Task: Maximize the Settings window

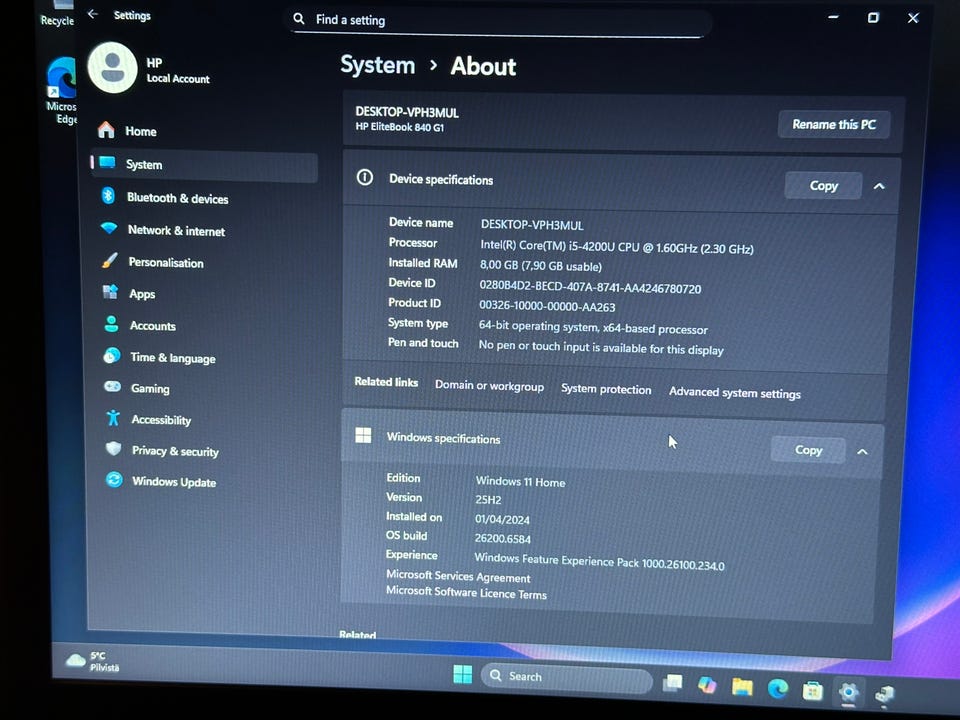Action: pos(873,17)
